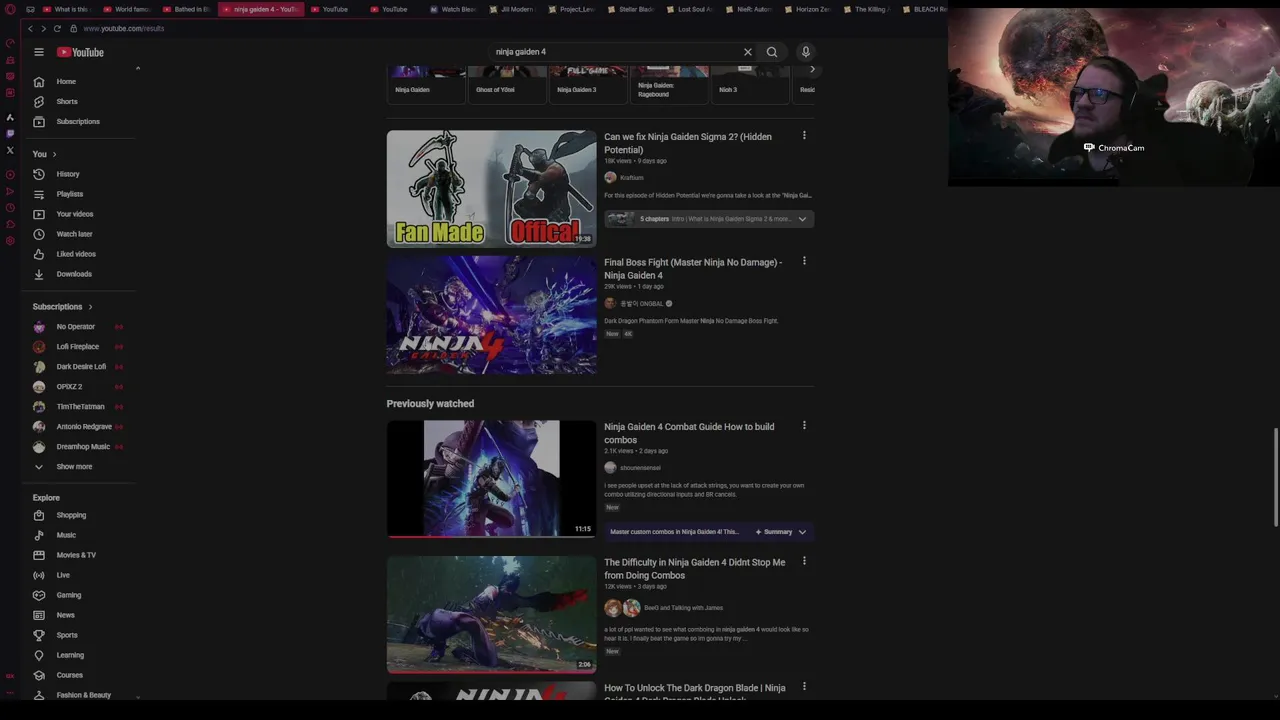This screenshot has width=1280, height=720.
Task: Open options menu for Combat Guide video
Action: (x=804, y=426)
